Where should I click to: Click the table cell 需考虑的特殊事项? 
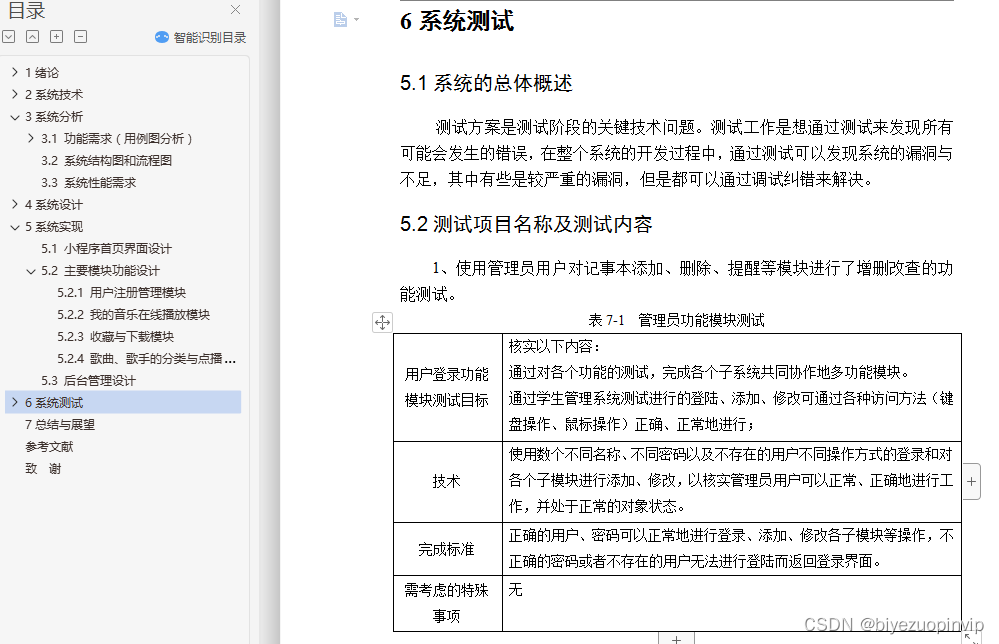pyautogui.click(x=447, y=603)
